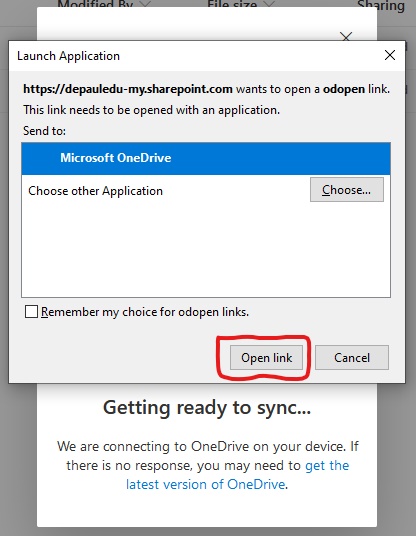Click empty space in application list
This screenshot has height=536, width=416.
[x=206, y=251]
